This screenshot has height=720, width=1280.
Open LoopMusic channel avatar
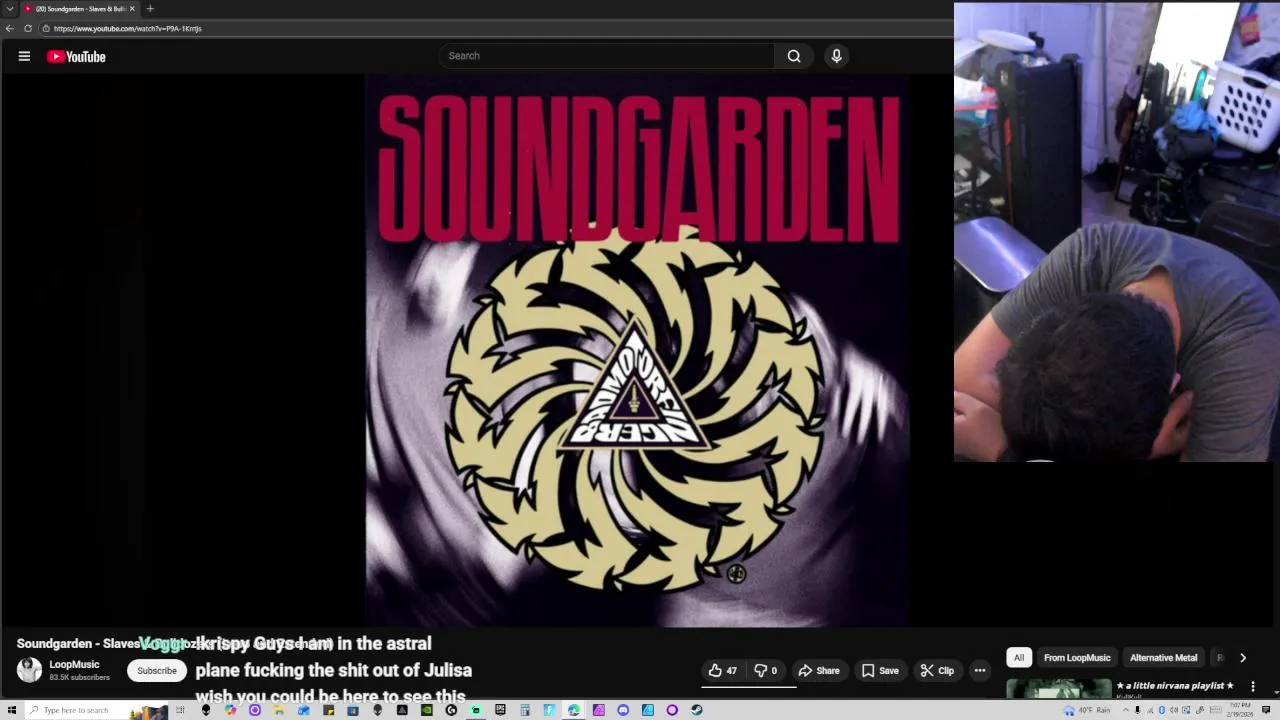click(x=30, y=670)
